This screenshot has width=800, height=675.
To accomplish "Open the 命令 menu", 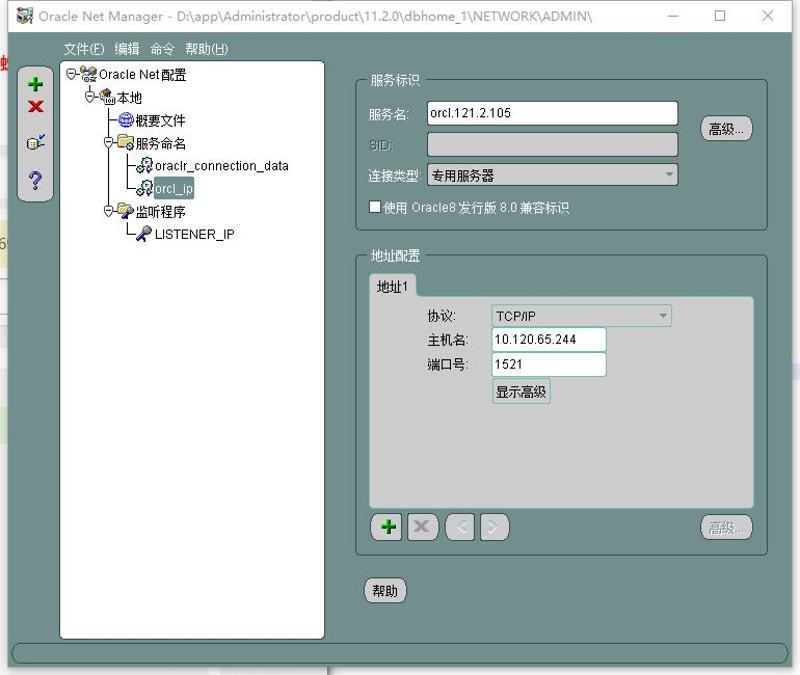I will click(162, 49).
